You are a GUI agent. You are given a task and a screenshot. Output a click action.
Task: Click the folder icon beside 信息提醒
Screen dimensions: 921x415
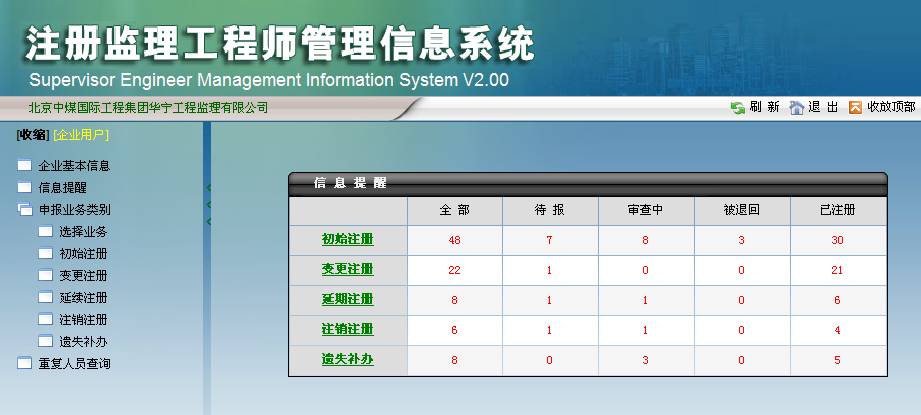24,188
